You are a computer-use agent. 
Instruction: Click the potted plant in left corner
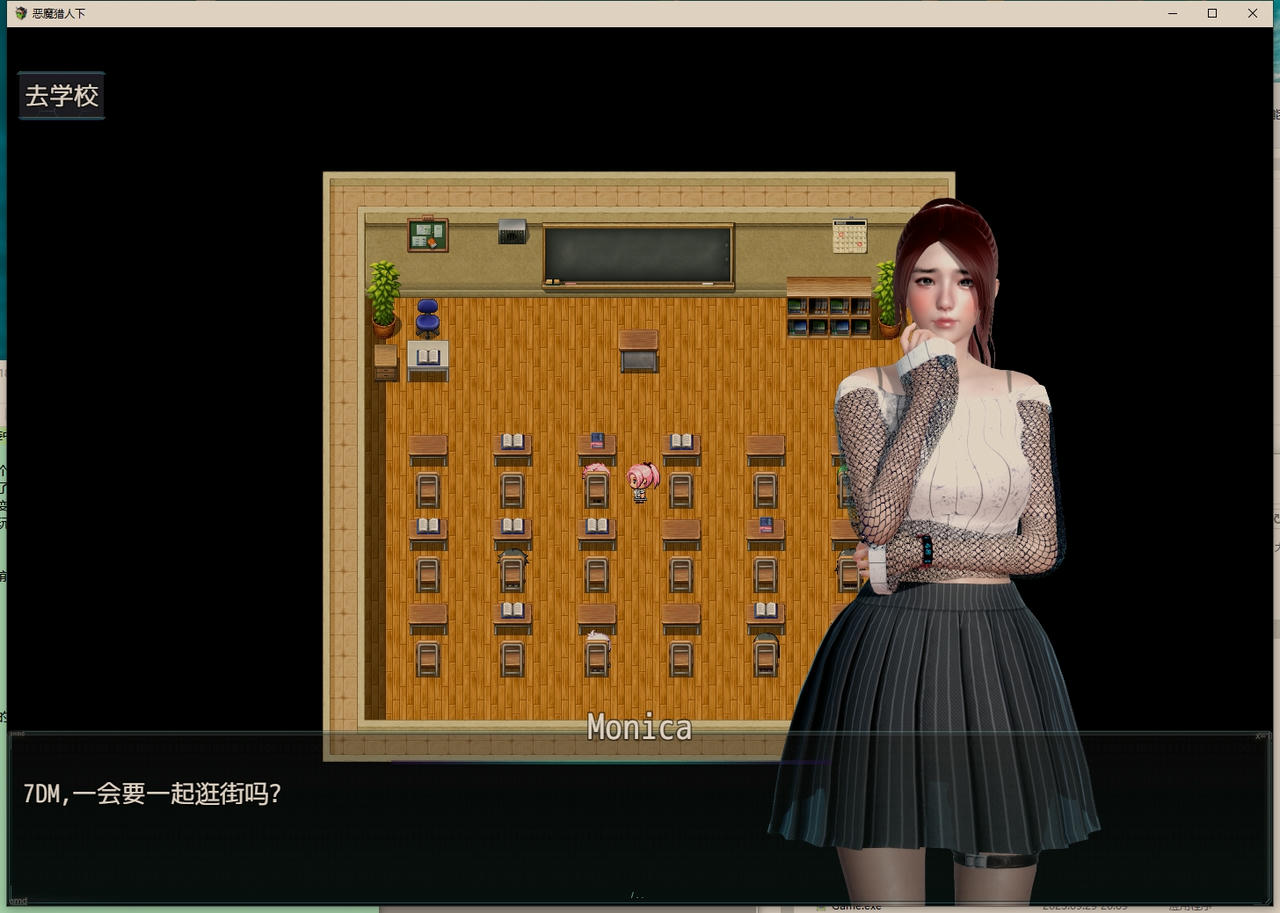[x=383, y=297]
